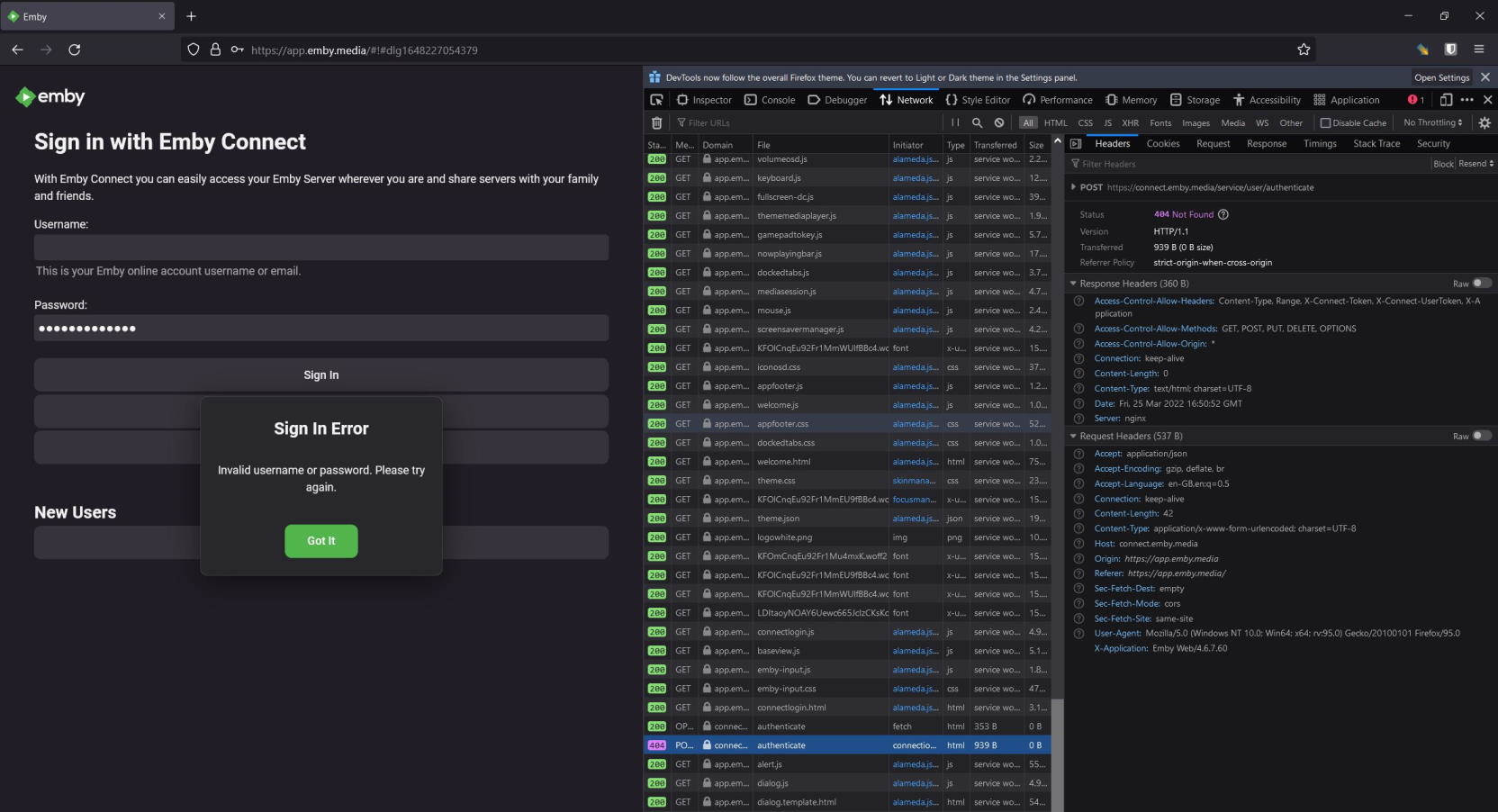Pause network recording
Screen dimensions: 1498x812
click(x=955, y=122)
